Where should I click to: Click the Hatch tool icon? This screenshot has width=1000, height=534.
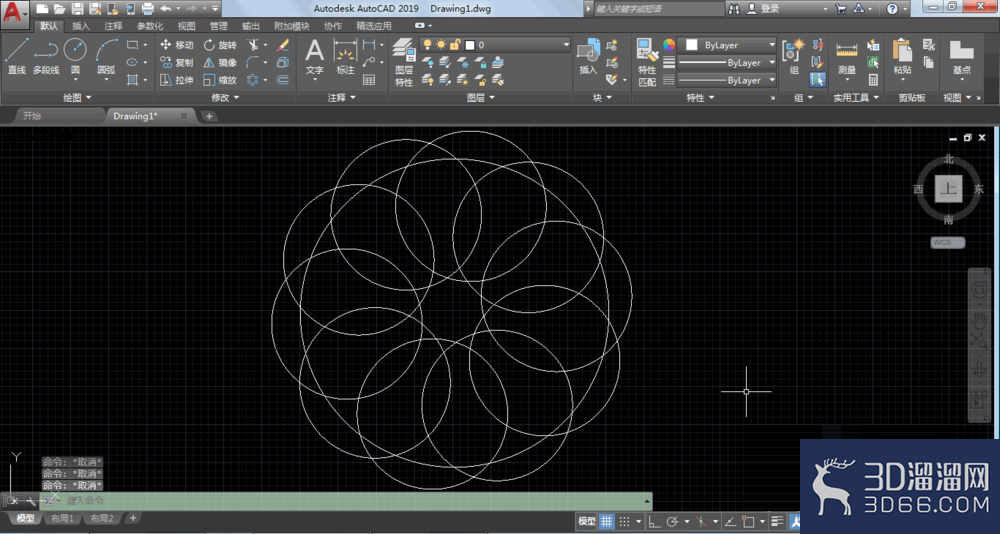[132, 80]
